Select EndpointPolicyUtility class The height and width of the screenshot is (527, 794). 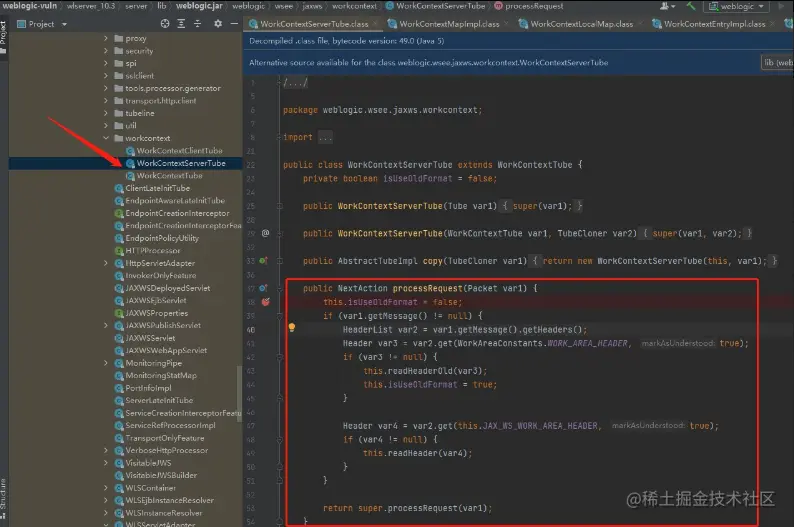pos(162,238)
